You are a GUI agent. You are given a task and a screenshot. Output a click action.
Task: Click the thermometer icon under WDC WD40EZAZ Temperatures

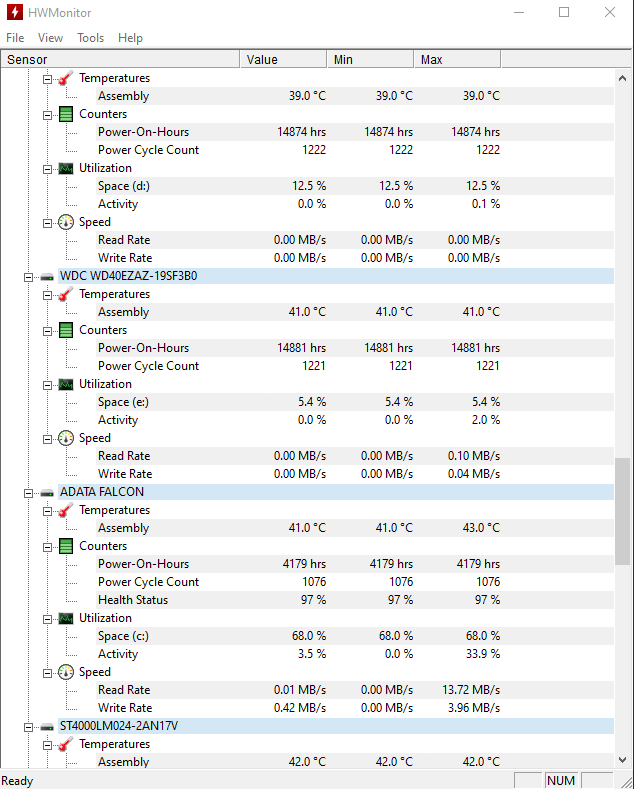pyautogui.click(x=66, y=294)
